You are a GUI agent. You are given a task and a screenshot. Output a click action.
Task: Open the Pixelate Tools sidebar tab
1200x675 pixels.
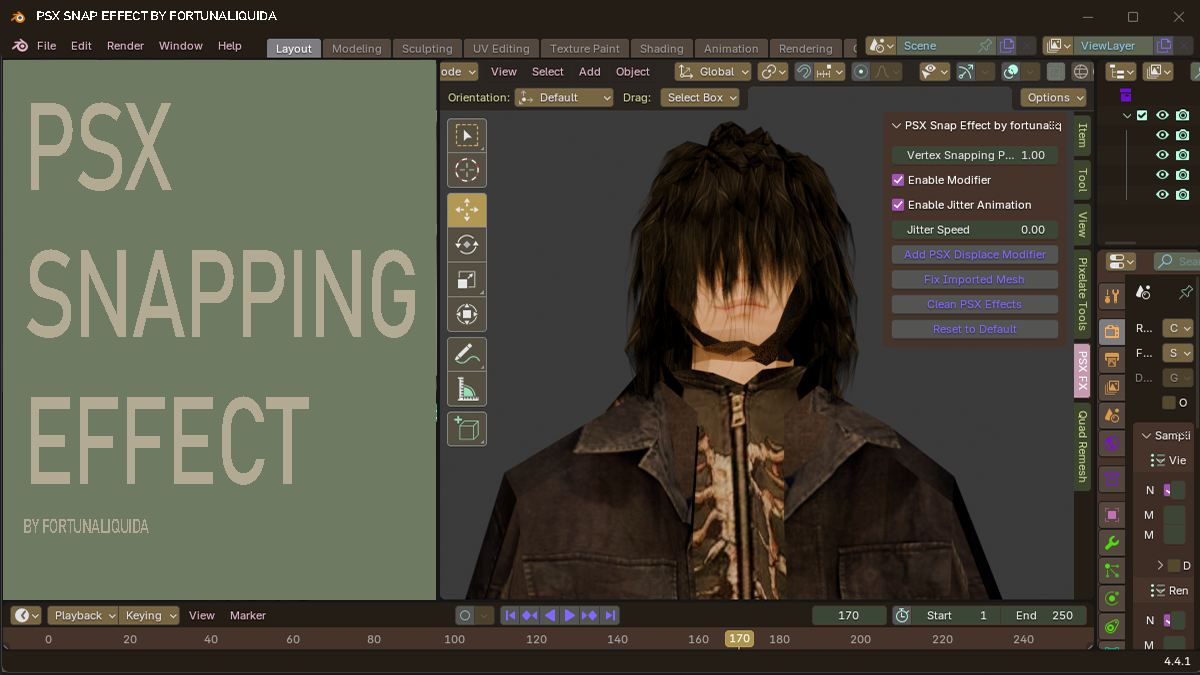pyautogui.click(x=1082, y=294)
